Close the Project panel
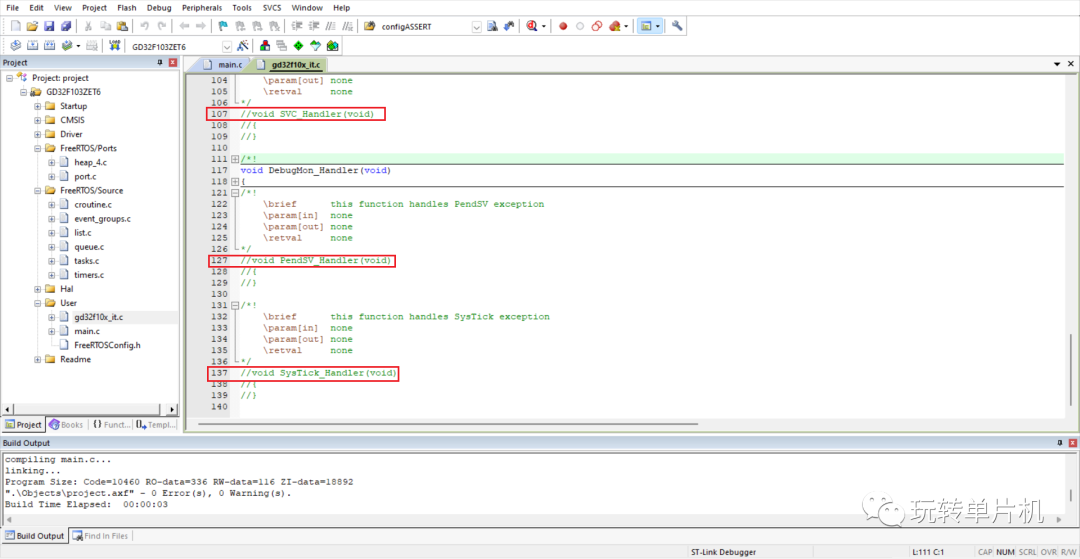The width and height of the screenshot is (1080, 559). 172,63
